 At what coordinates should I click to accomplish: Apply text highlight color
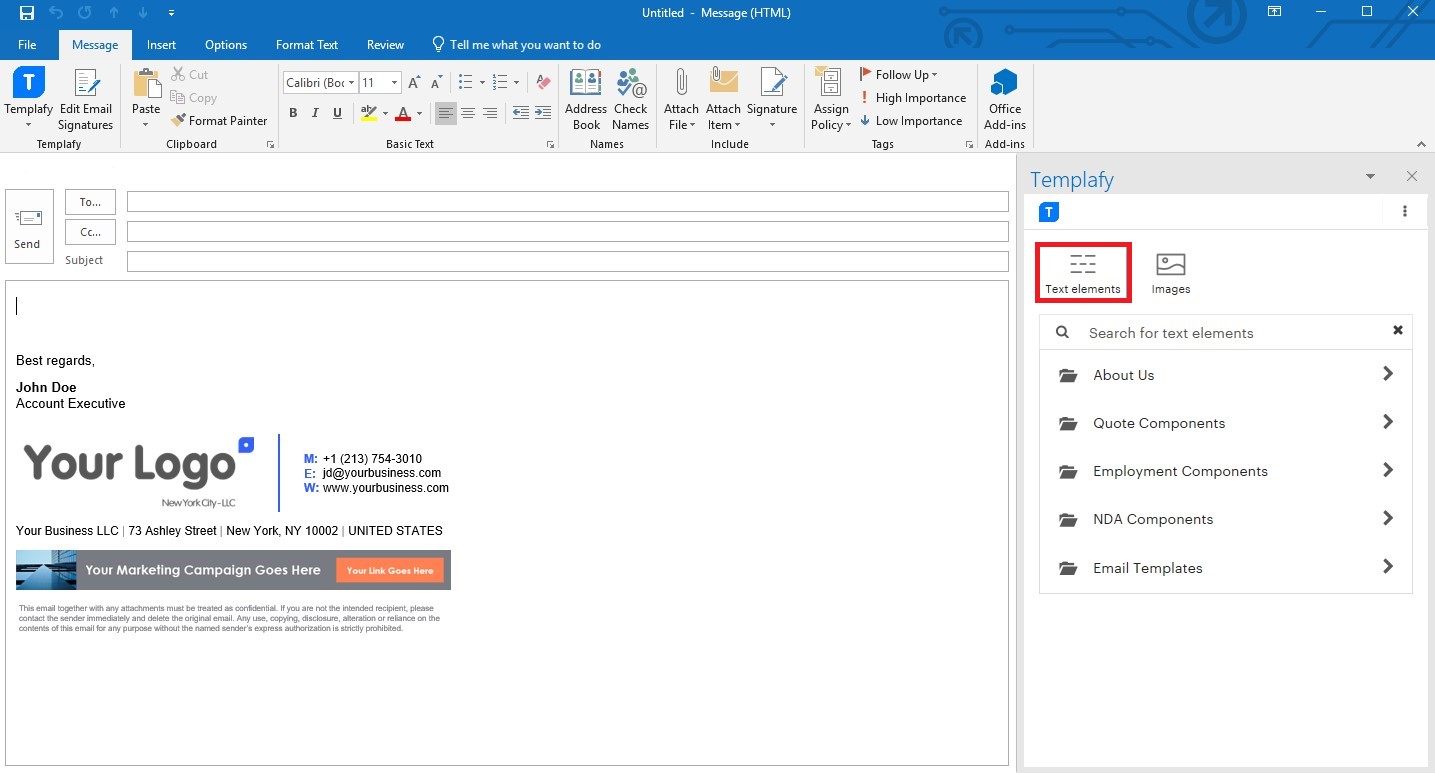[368, 113]
